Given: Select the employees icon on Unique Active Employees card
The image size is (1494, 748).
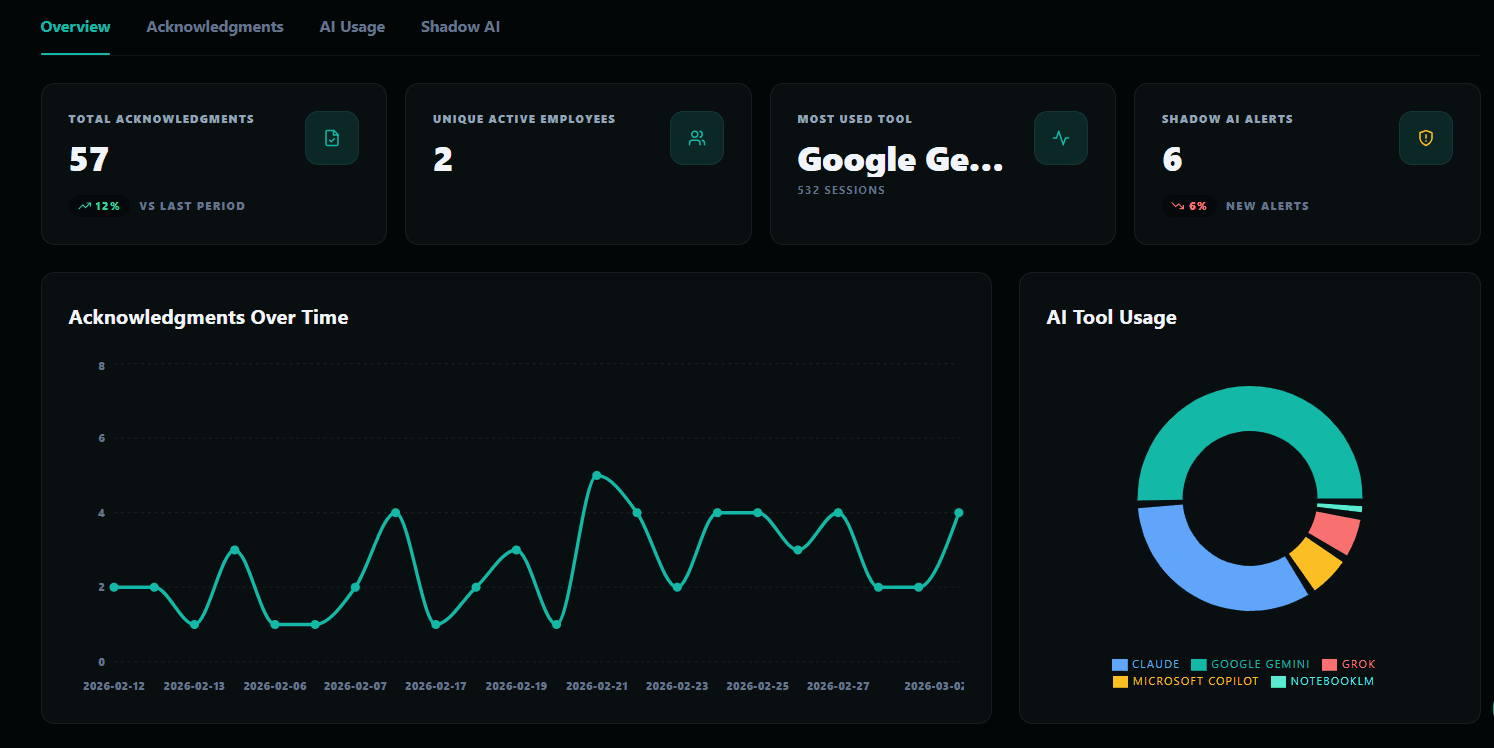Looking at the screenshot, I should point(696,138).
